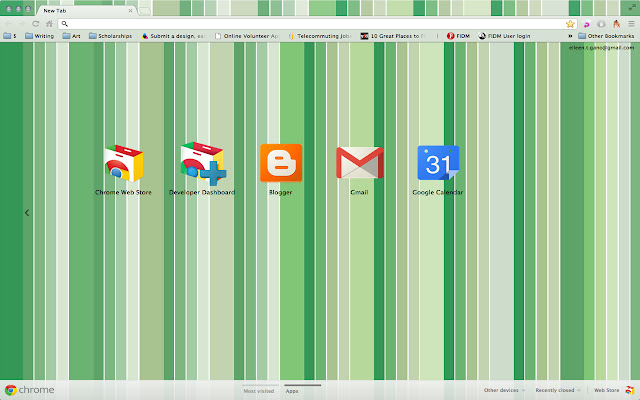Click the browser Back arrow
The image size is (640, 400).
pyautogui.click(x=9, y=24)
